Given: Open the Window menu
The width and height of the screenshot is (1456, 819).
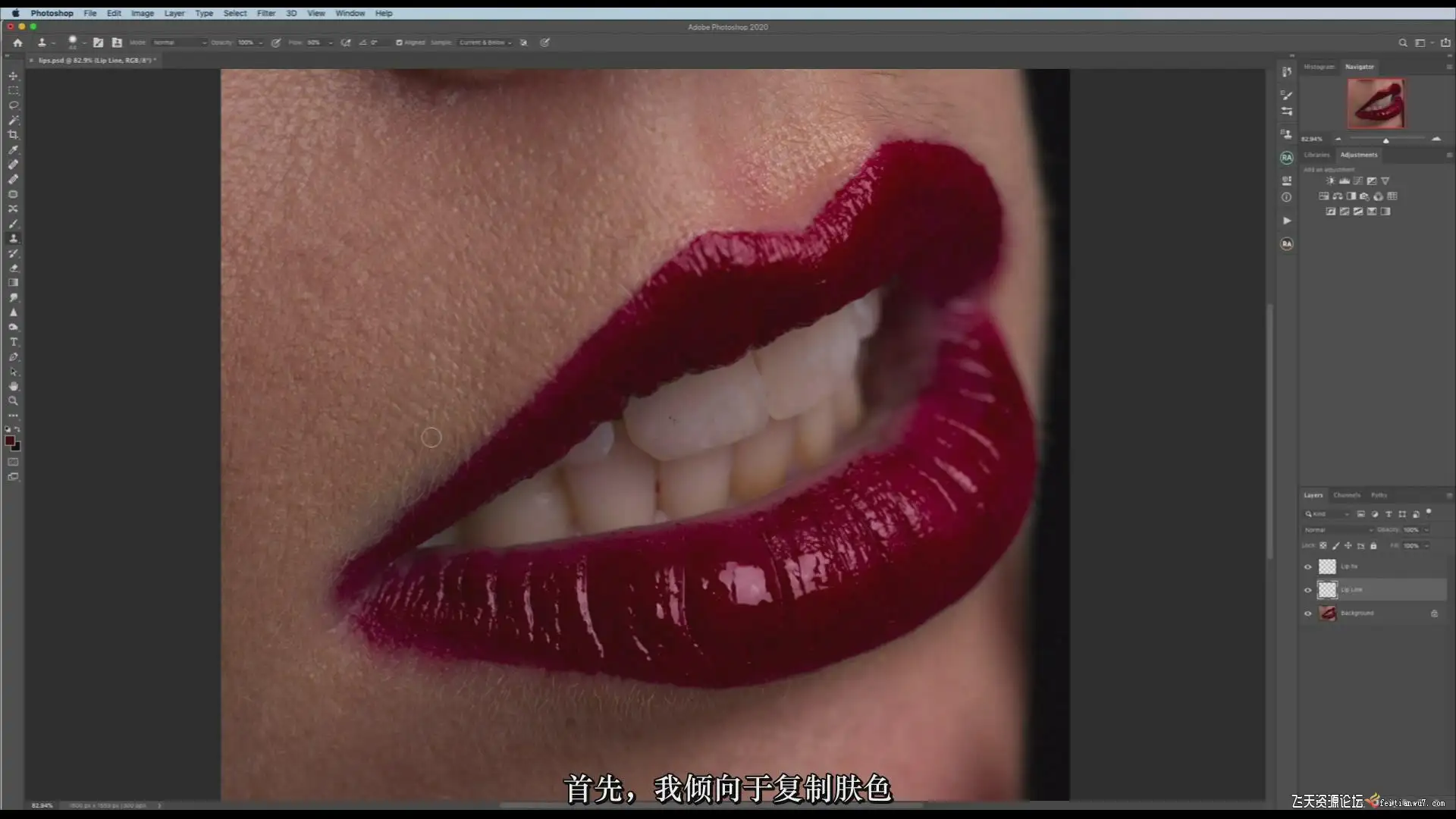Looking at the screenshot, I should 350,13.
